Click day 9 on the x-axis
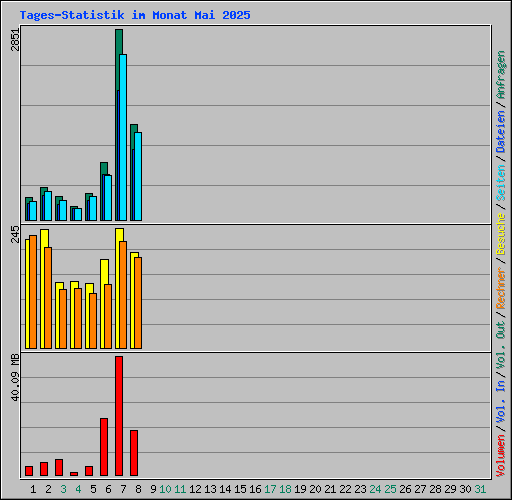 153,489
